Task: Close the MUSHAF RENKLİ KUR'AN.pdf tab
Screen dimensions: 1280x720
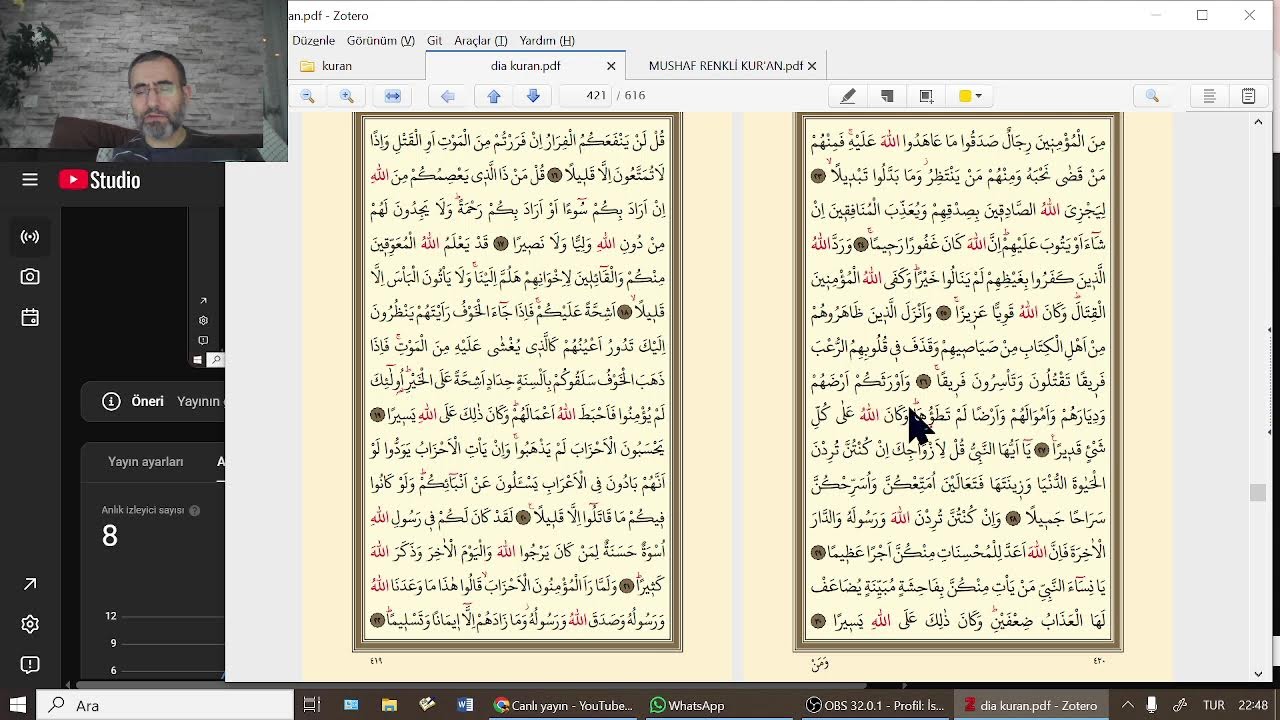Action: 812,66
